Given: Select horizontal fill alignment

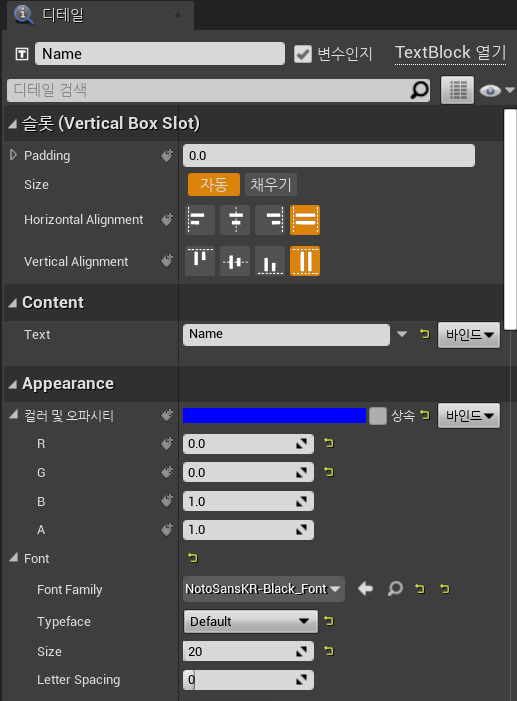Looking at the screenshot, I should (305, 220).
